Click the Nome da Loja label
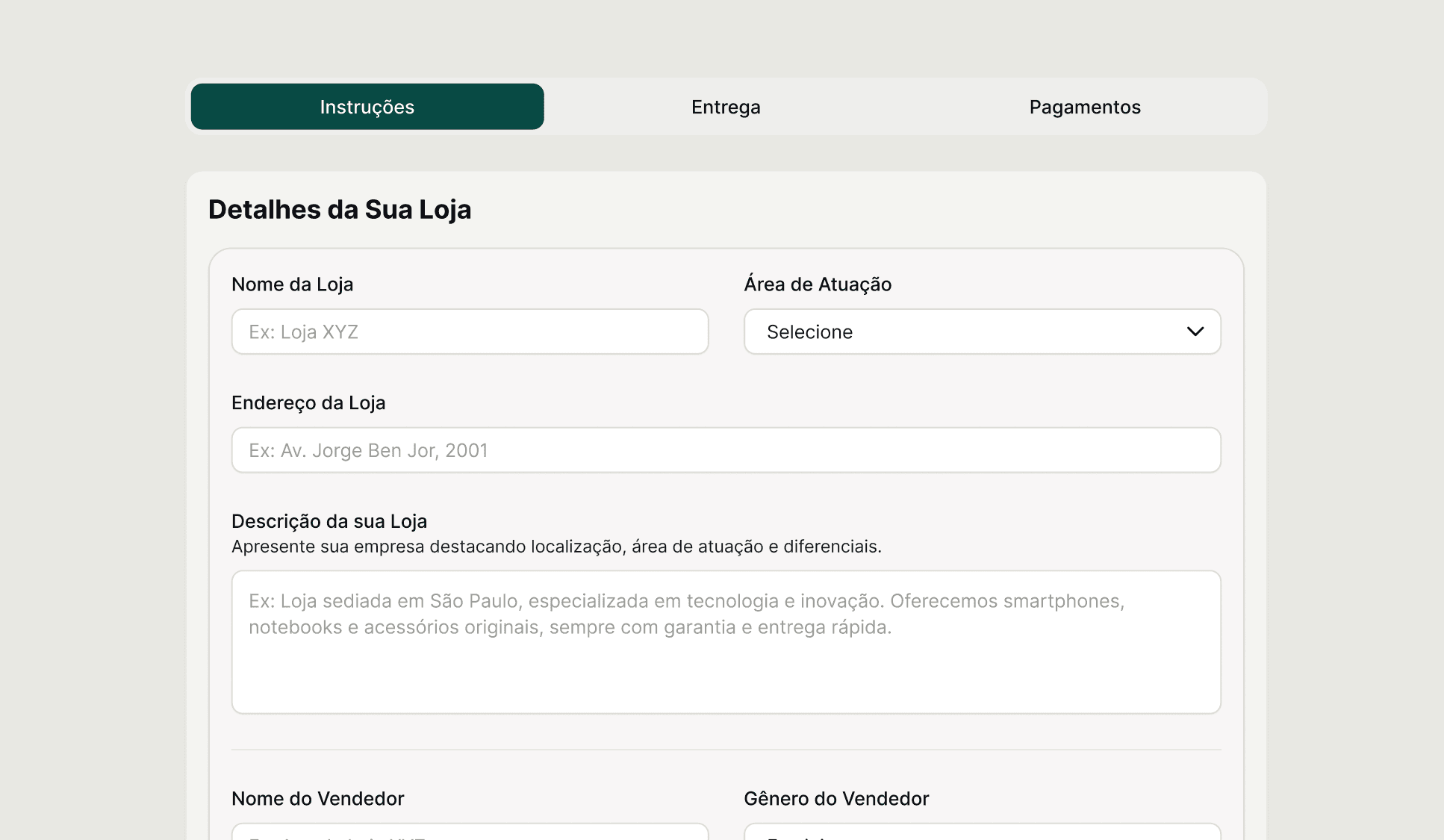Screen dimensions: 1444x840 tap(292, 284)
